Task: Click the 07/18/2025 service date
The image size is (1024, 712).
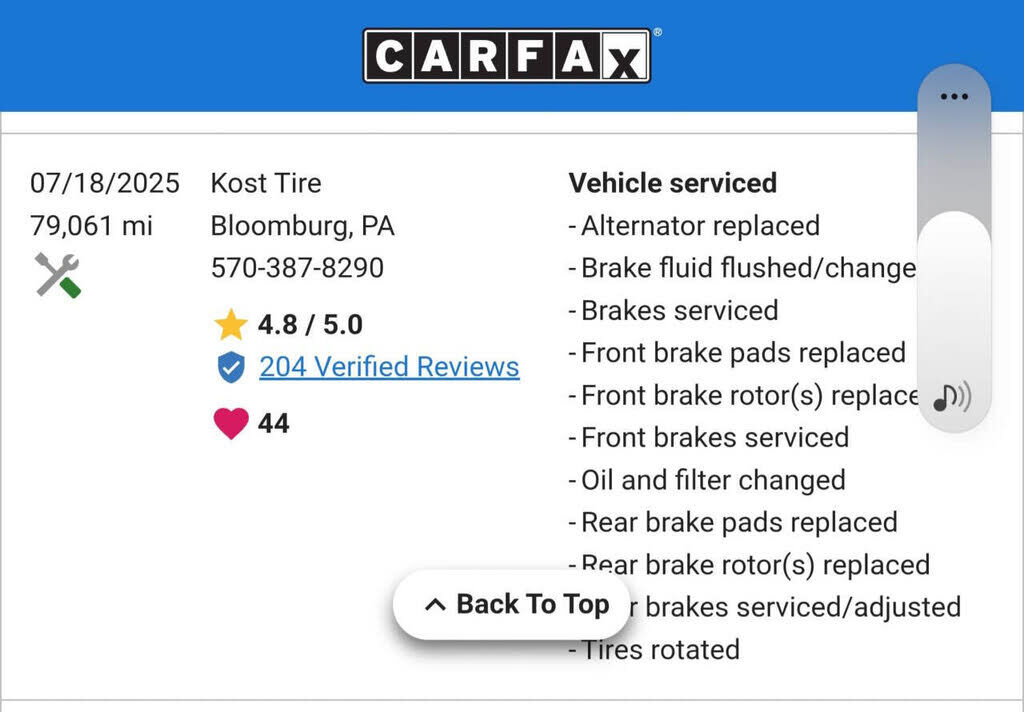Action: [x=105, y=183]
